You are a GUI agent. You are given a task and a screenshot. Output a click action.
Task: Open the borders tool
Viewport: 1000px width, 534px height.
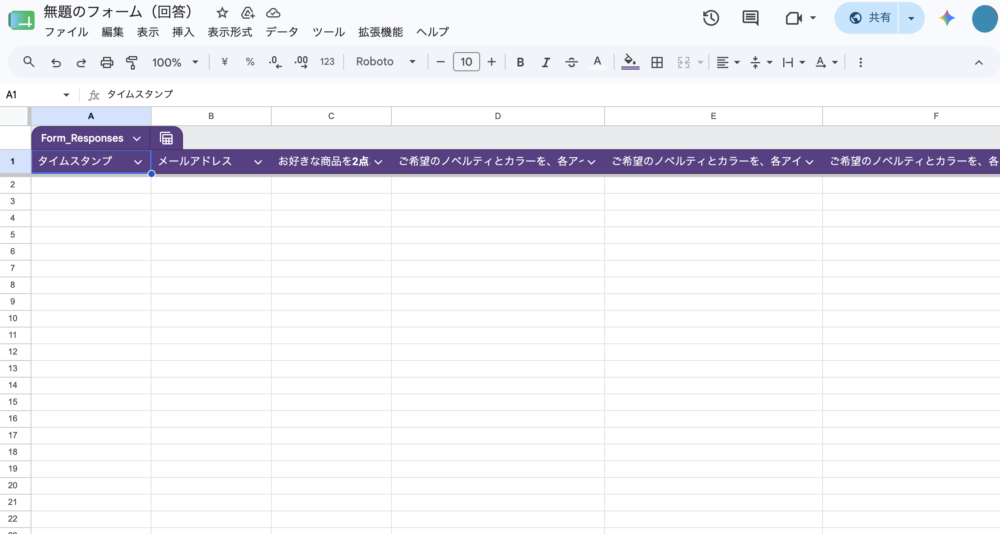point(657,62)
